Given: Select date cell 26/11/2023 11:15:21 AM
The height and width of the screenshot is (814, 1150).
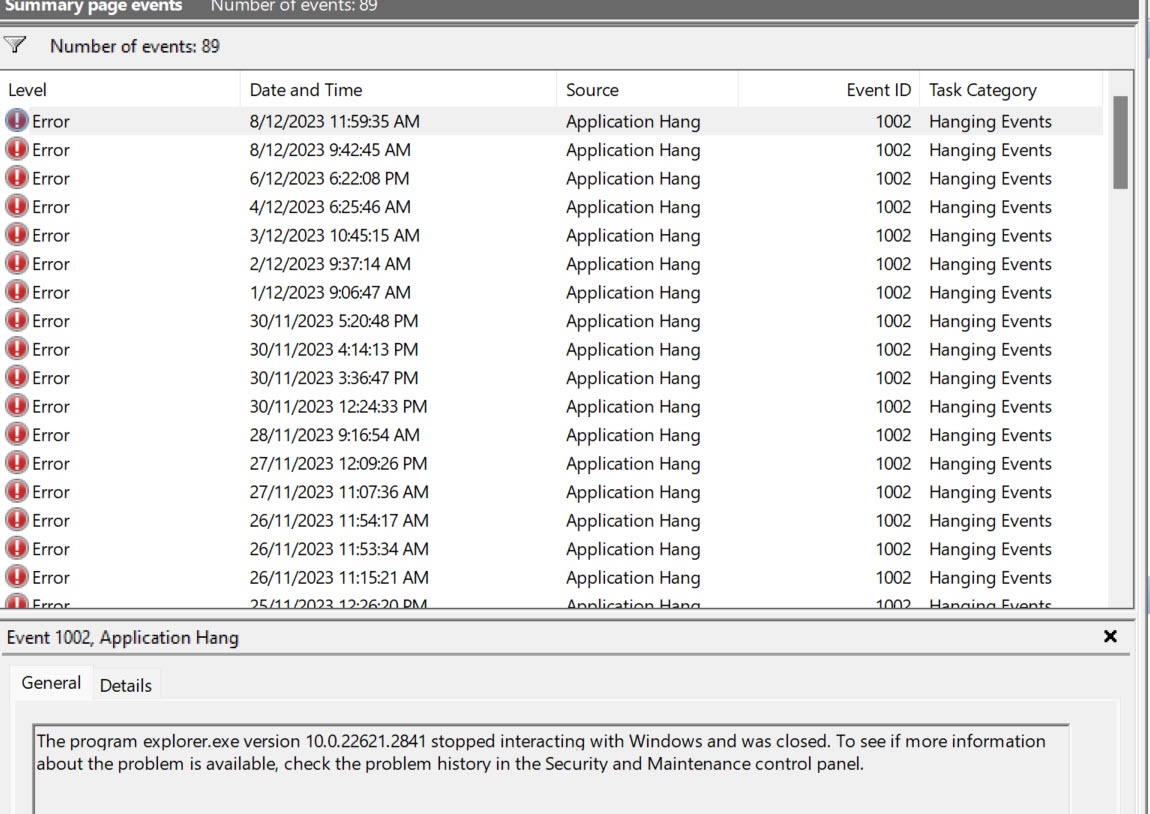Looking at the screenshot, I should 339,578.
